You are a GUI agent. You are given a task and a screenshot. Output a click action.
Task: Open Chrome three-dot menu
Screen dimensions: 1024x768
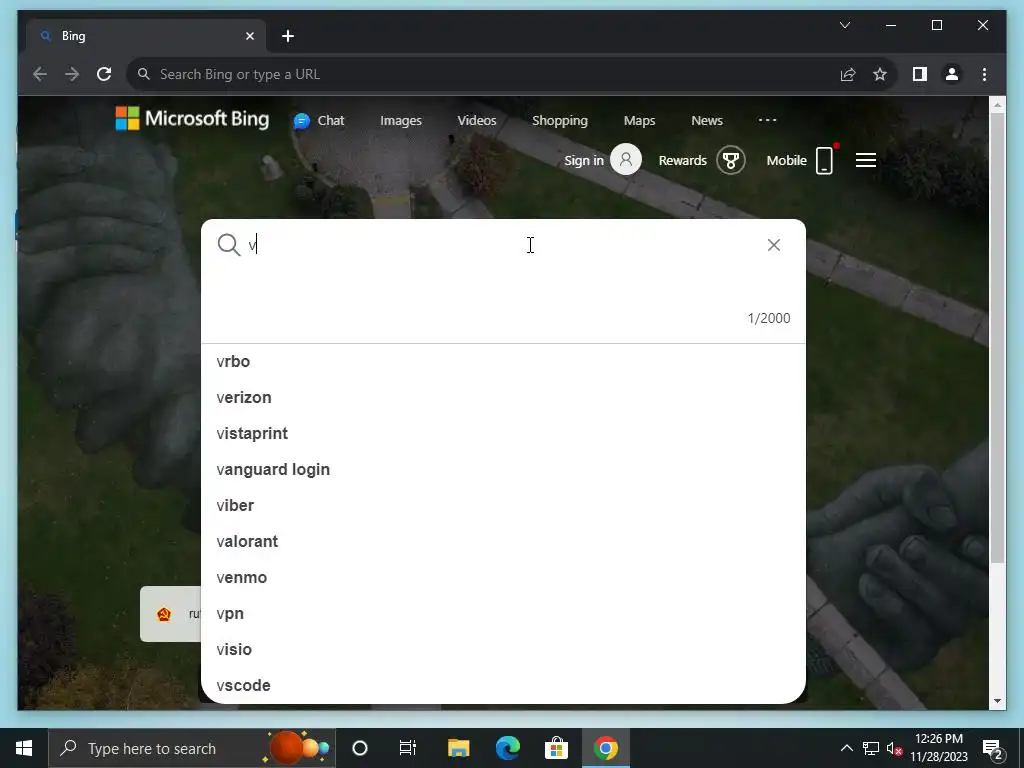coord(984,74)
